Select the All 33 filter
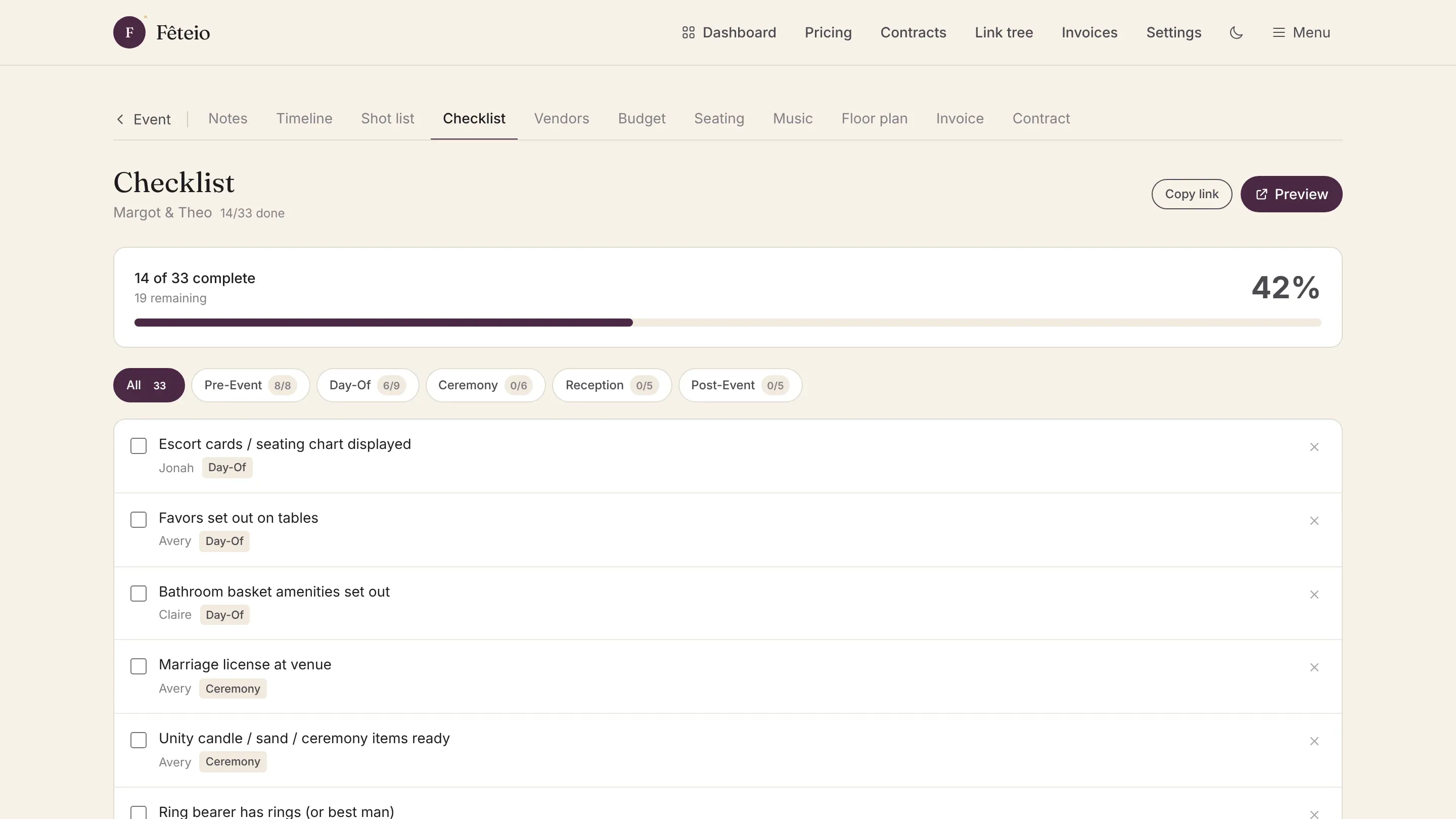 tap(149, 385)
